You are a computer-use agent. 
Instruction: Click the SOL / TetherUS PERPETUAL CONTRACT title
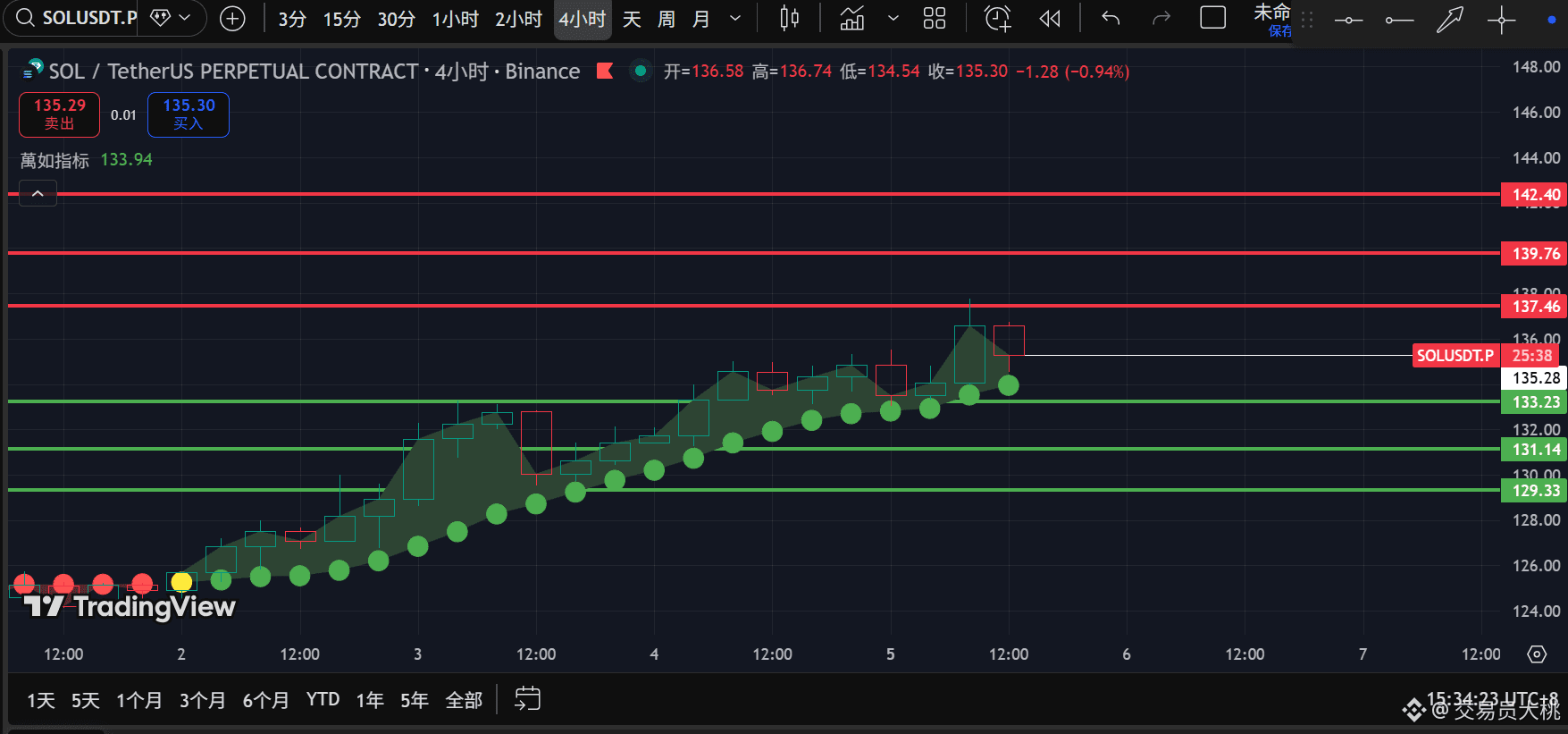pos(233,72)
